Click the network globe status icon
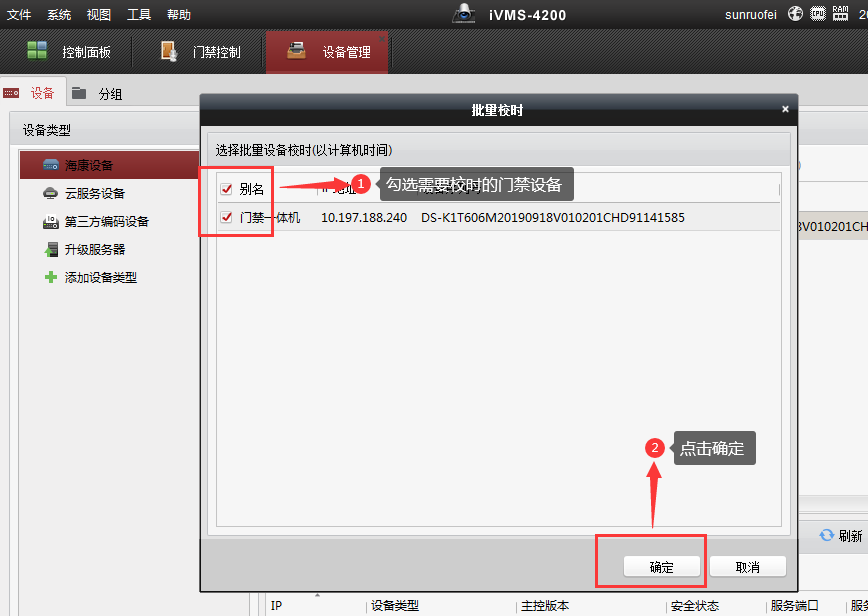The image size is (868, 616). pyautogui.click(x=795, y=14)
